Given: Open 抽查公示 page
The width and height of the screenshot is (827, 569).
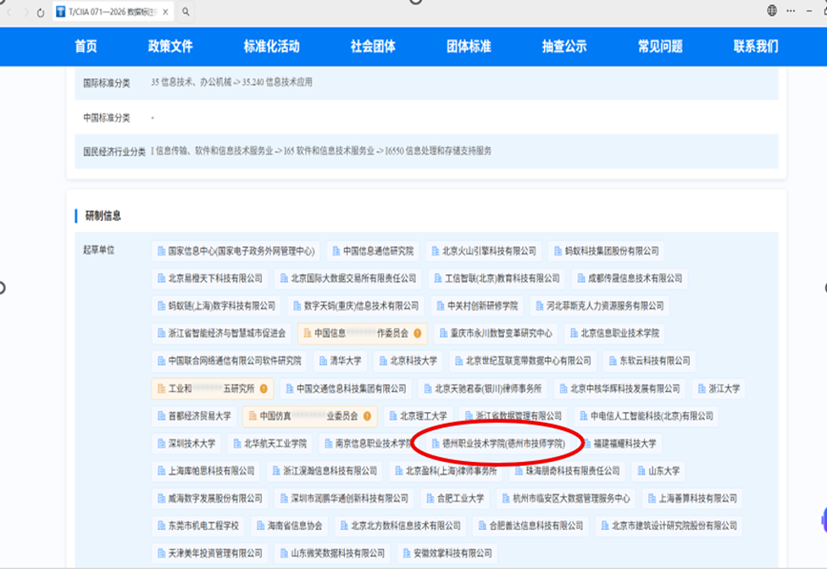Looking at the screenshot, I should coord(564,46).
